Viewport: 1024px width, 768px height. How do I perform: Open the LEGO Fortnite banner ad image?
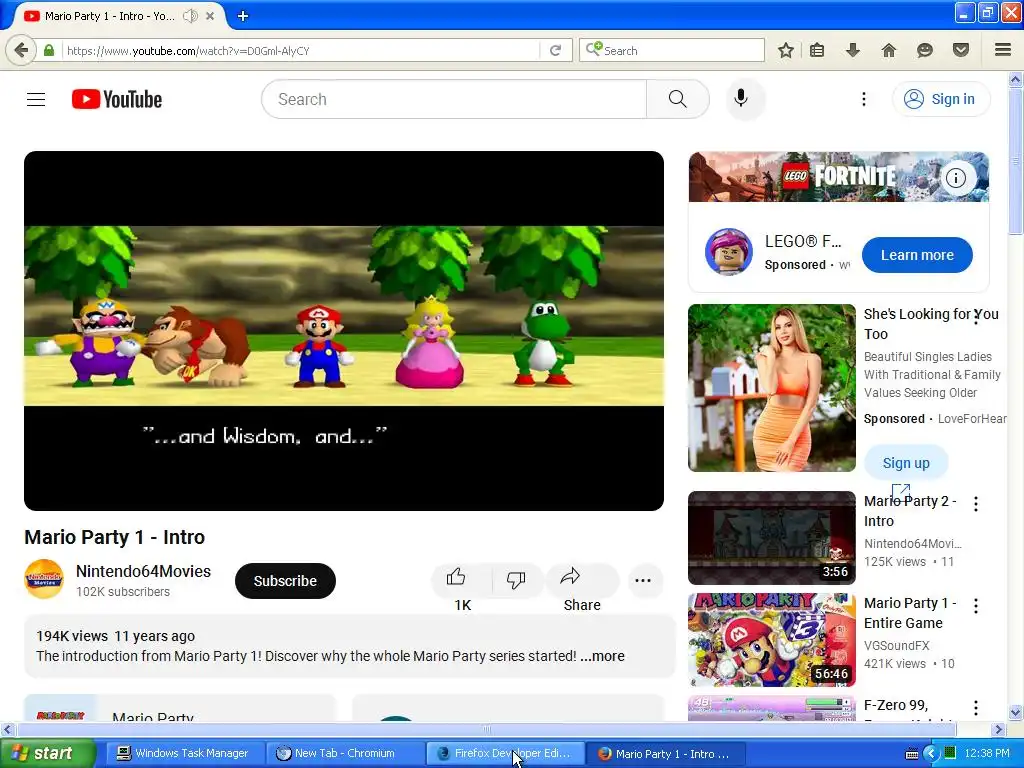839,177
